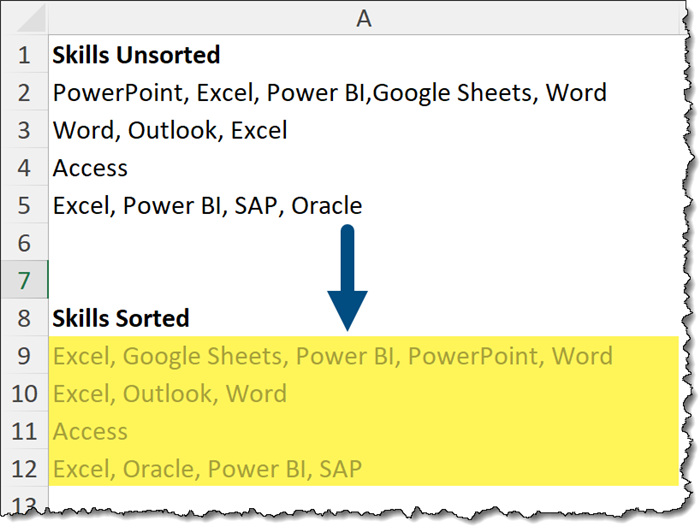Click the row 5 header number
Viewport: 700px width, 526px height.
coord(24,206)
